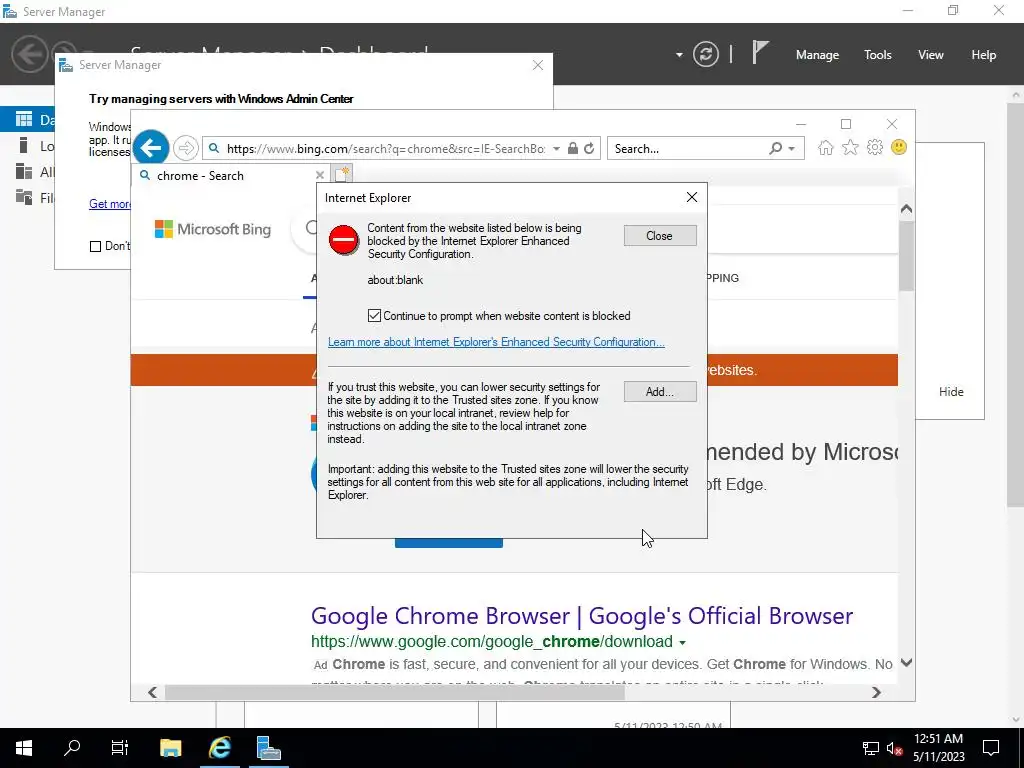Expand the address bar autocomplete dropdown
The height and width of the screenshot is (768, 1024).
[556, 149]
